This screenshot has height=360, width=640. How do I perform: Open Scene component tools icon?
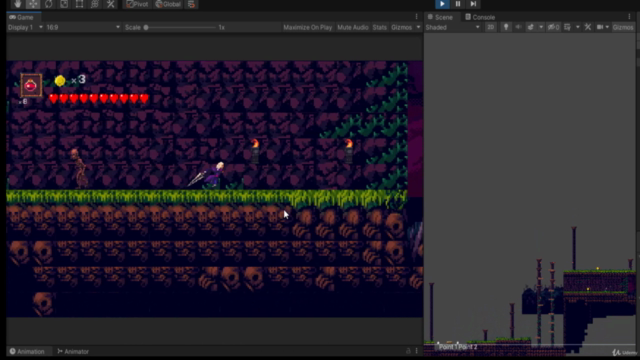[x=588, y=27]
